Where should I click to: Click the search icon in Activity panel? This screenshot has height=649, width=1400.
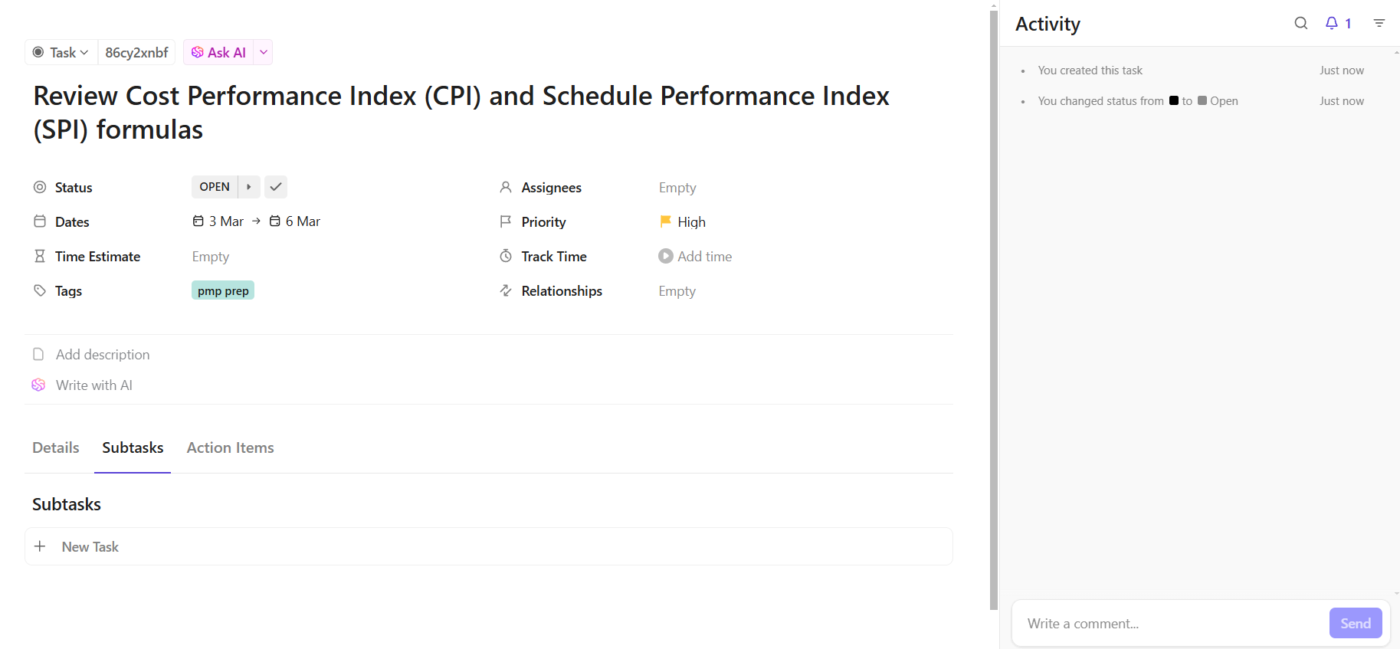pos(1301,23)
